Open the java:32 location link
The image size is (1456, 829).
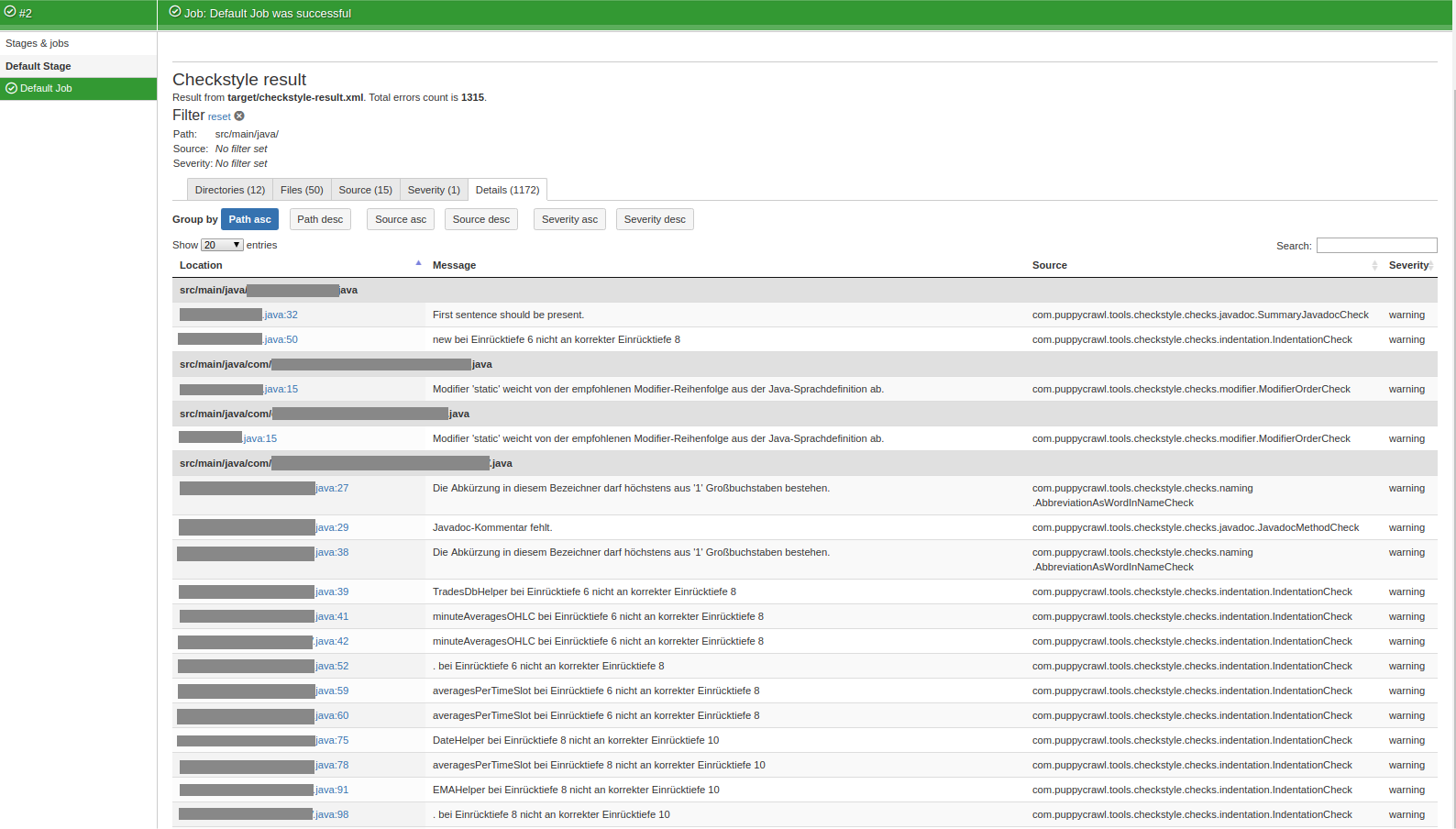click(x=281, y=315)
